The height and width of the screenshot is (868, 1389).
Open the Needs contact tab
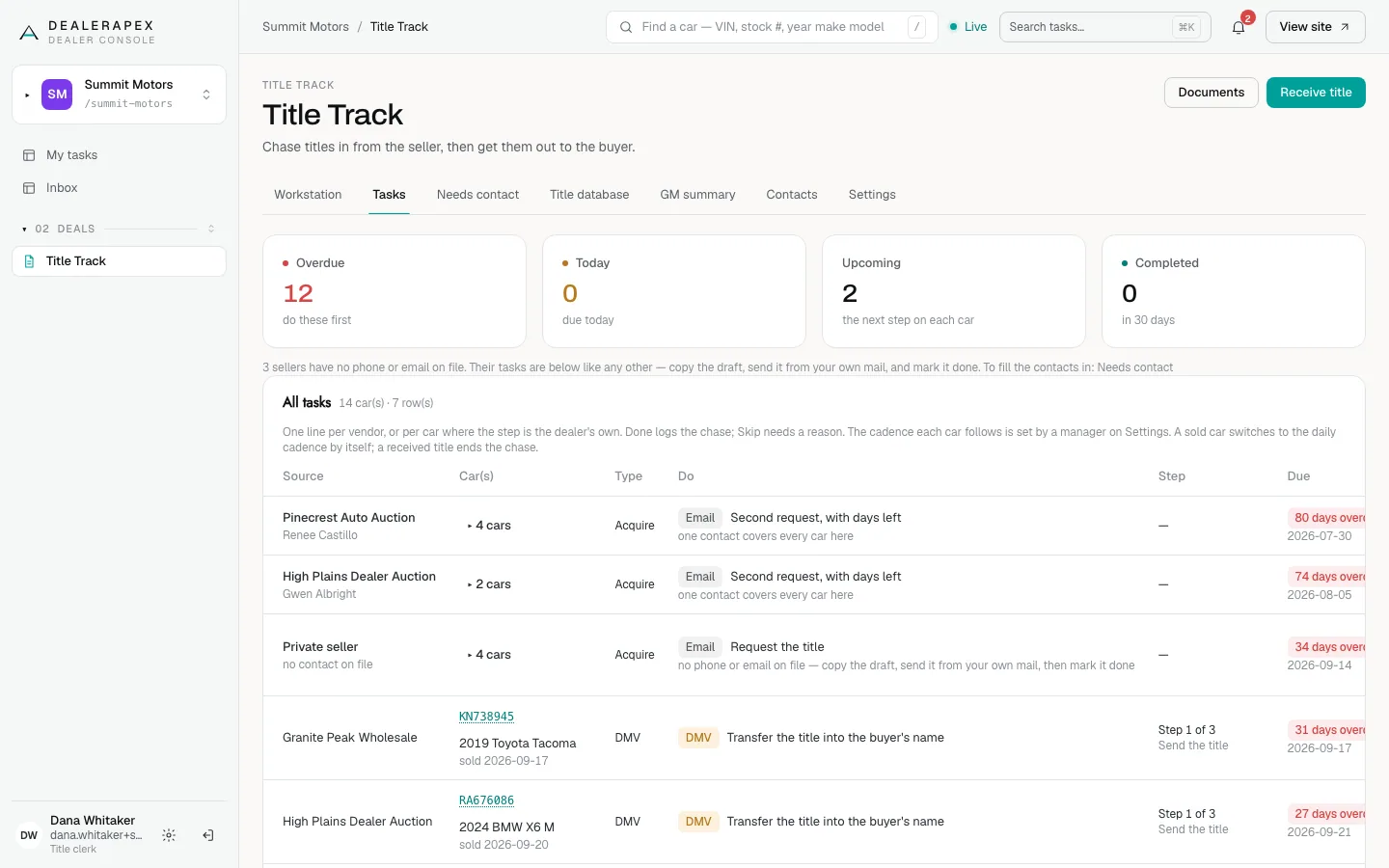point(477,195)
